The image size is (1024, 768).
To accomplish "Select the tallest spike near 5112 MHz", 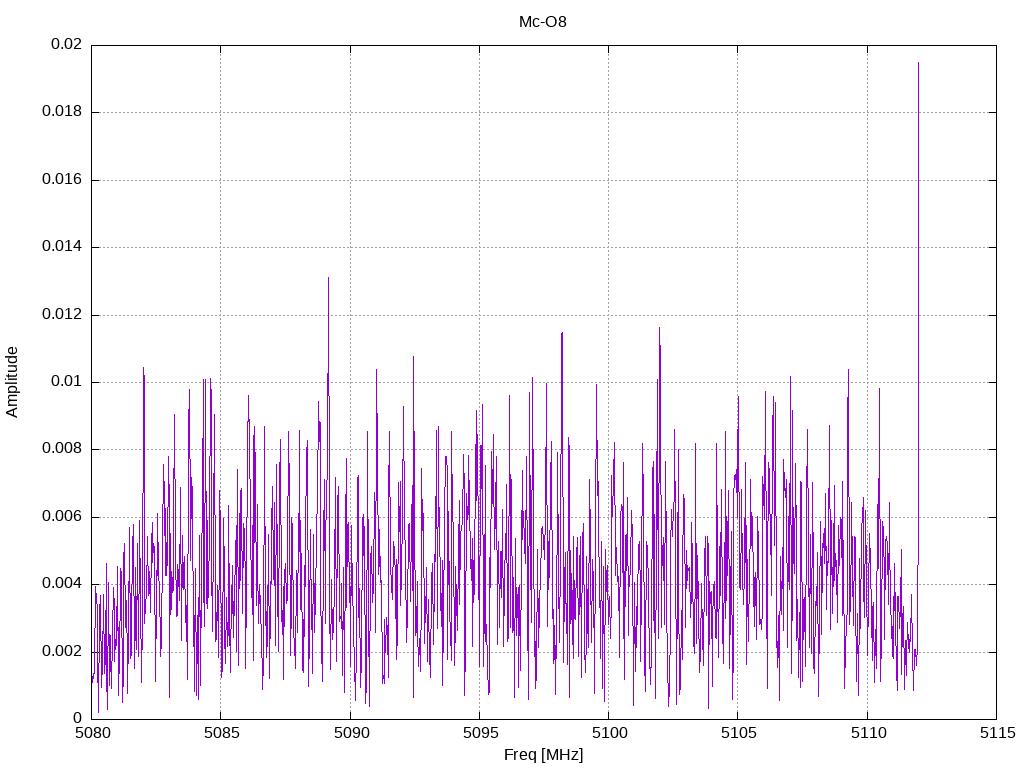I will coord(918,64).
